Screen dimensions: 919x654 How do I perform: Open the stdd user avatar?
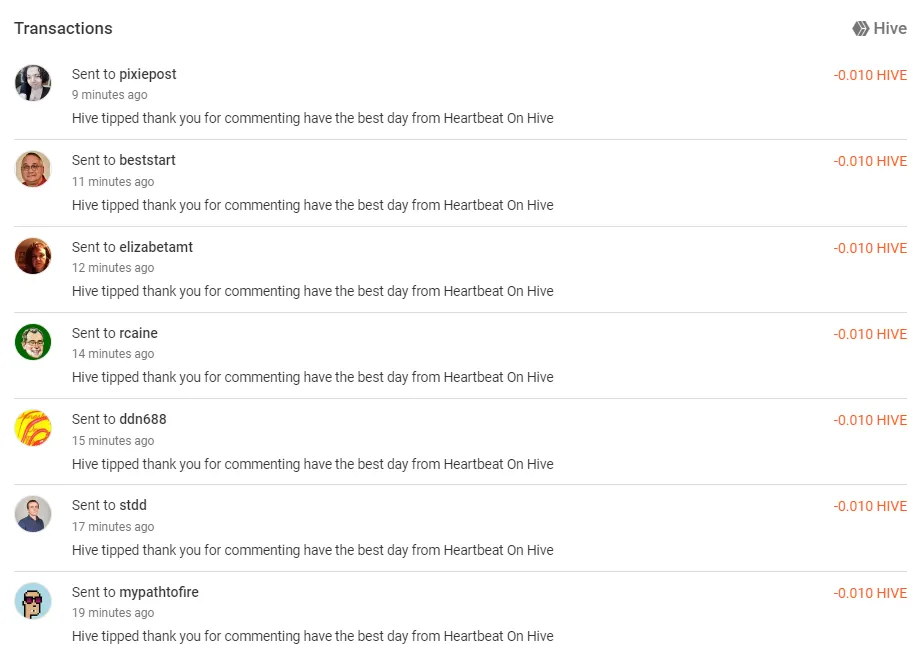pyautogui.click(x=33, y=514)
